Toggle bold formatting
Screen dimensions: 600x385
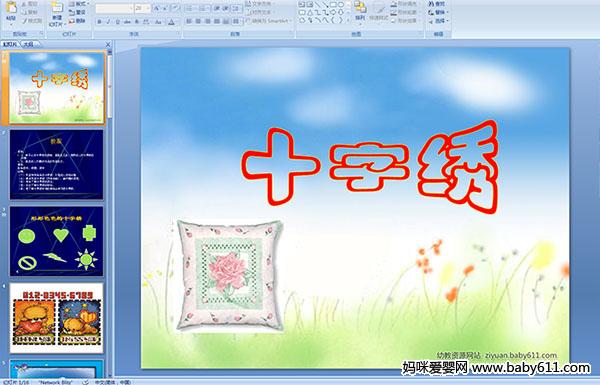[x=99, y=22]
